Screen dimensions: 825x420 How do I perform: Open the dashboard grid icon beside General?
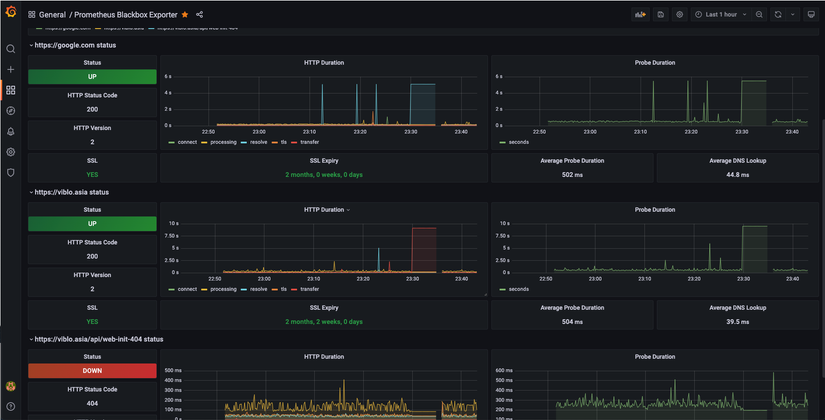(32, 15)
